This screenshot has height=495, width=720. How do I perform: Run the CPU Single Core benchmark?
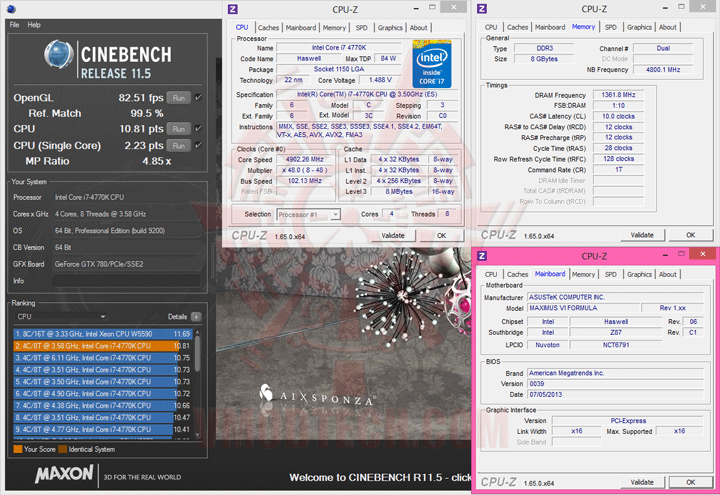point(179,146)
